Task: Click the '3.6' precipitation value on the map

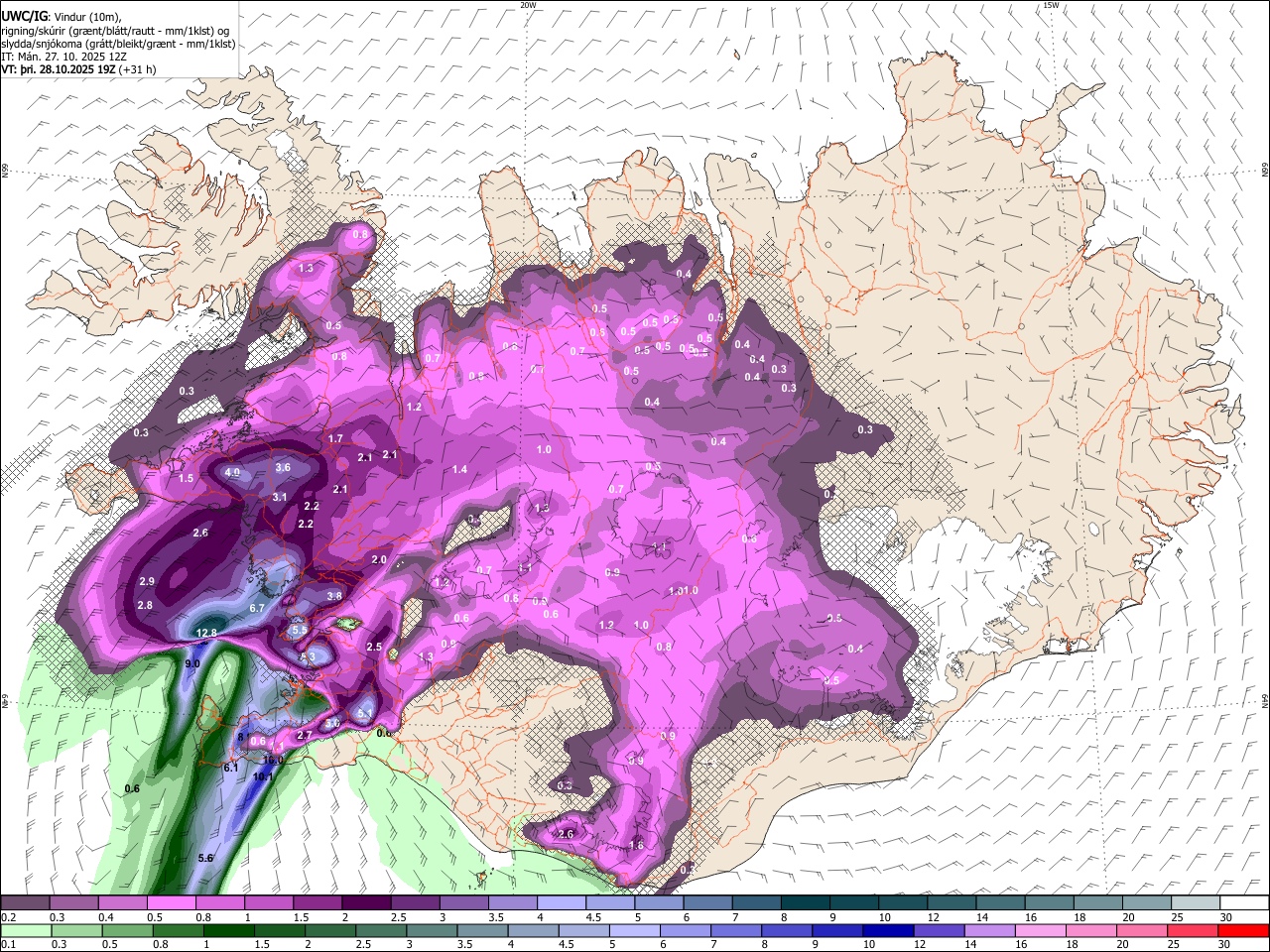Action: (x=283, y=467)
